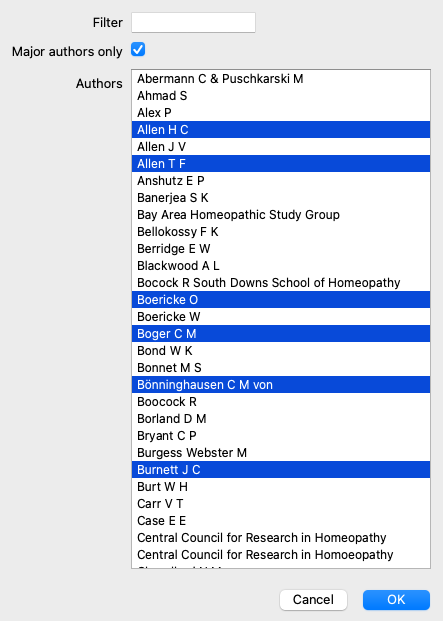Viewport: 443px width, 621px height.
Task: Choose Bay Area Homeopathic Study Group
Action: pyautogui.click(x=281, y=215)
